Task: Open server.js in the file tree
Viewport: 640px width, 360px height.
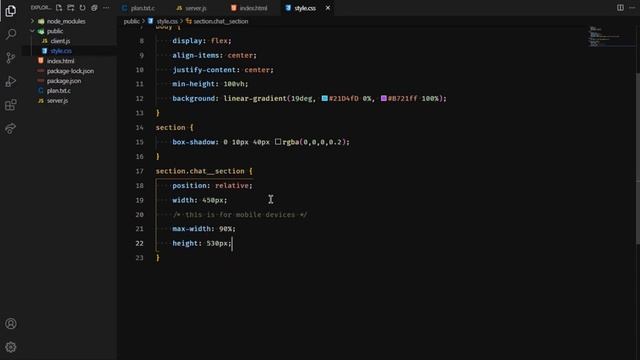Action: (57, 101)
